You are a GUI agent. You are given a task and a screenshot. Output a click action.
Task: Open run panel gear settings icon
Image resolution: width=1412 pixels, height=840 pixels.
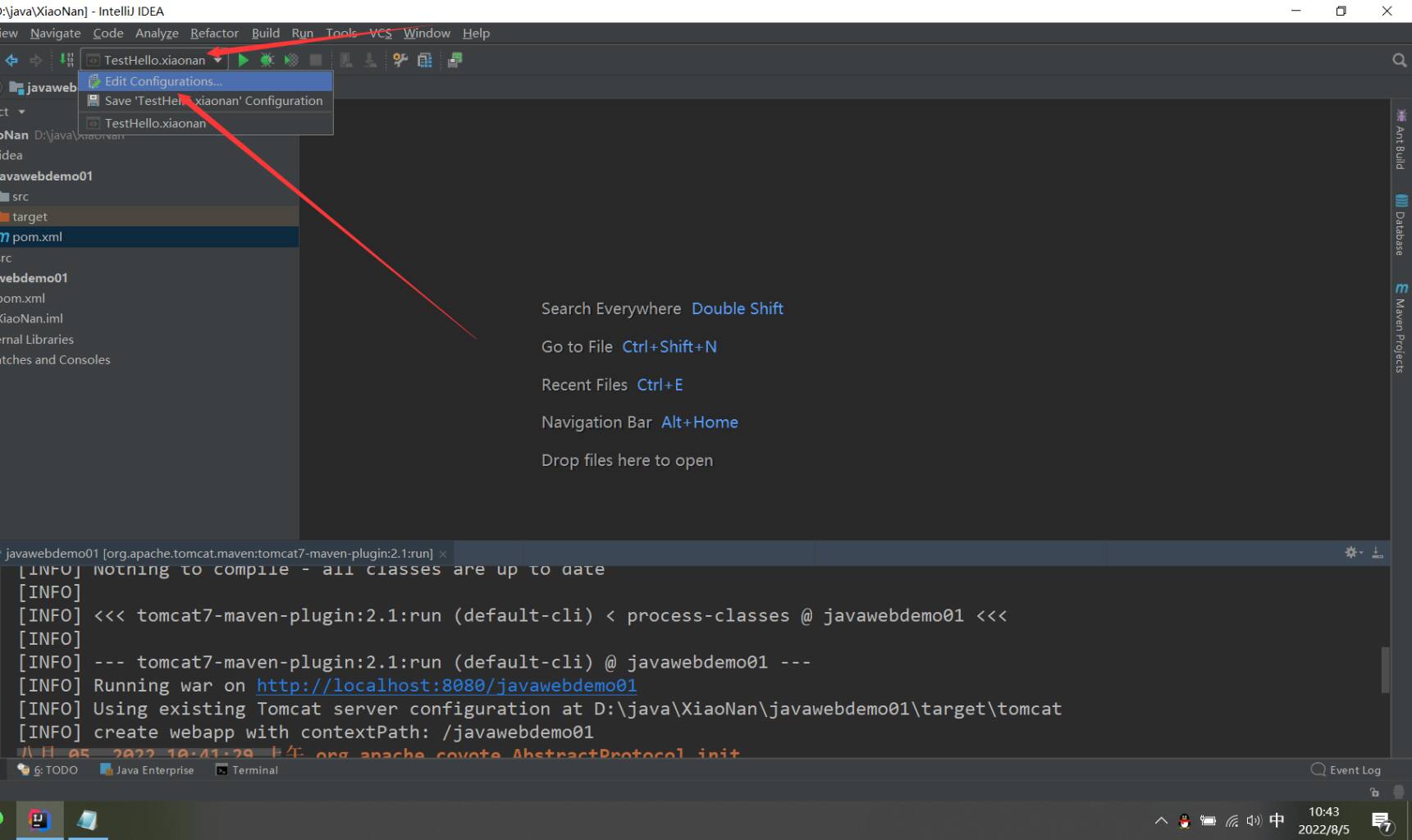pyautogui.click(x=1353, y=553)
